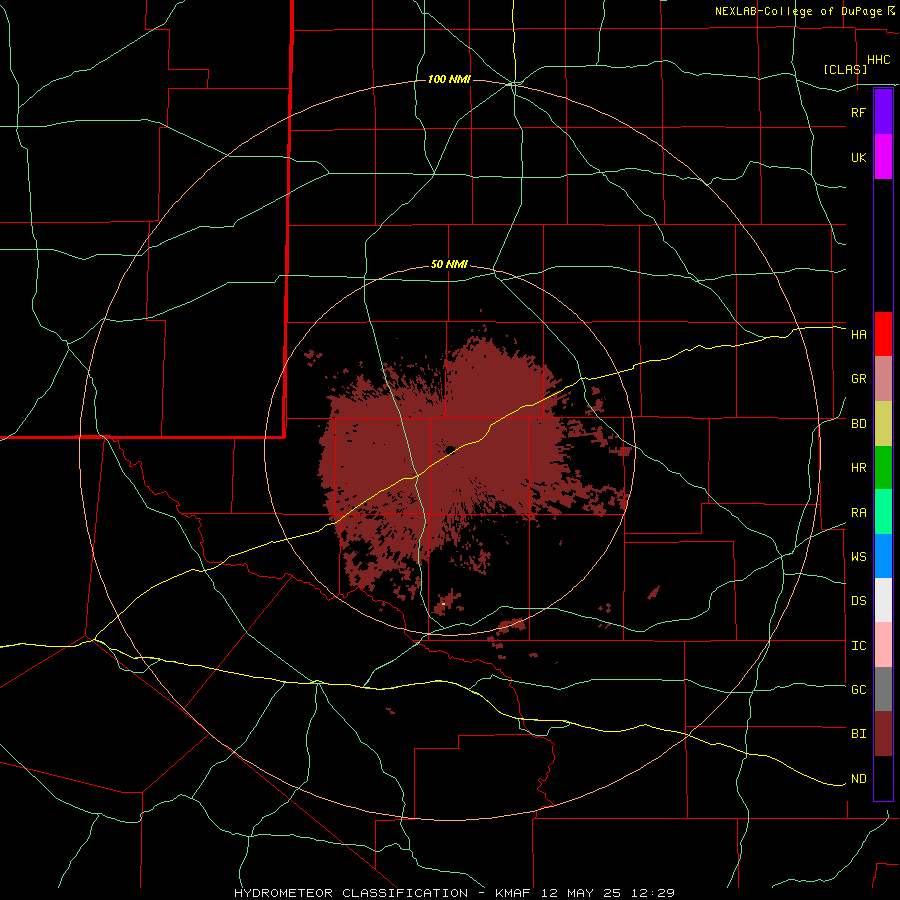Select the WS blue legend swatch
The height and width of the screenshot is (900, 900).
click(x=883, y=556)
